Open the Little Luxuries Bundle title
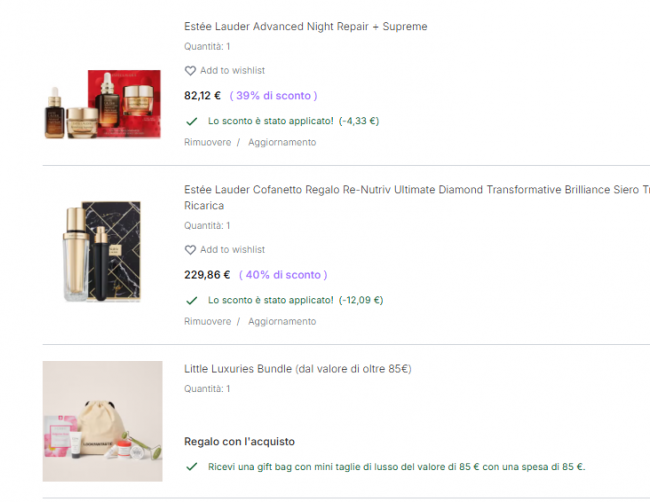Viewport: 650px width, 502px height. (x=297, y=369)
